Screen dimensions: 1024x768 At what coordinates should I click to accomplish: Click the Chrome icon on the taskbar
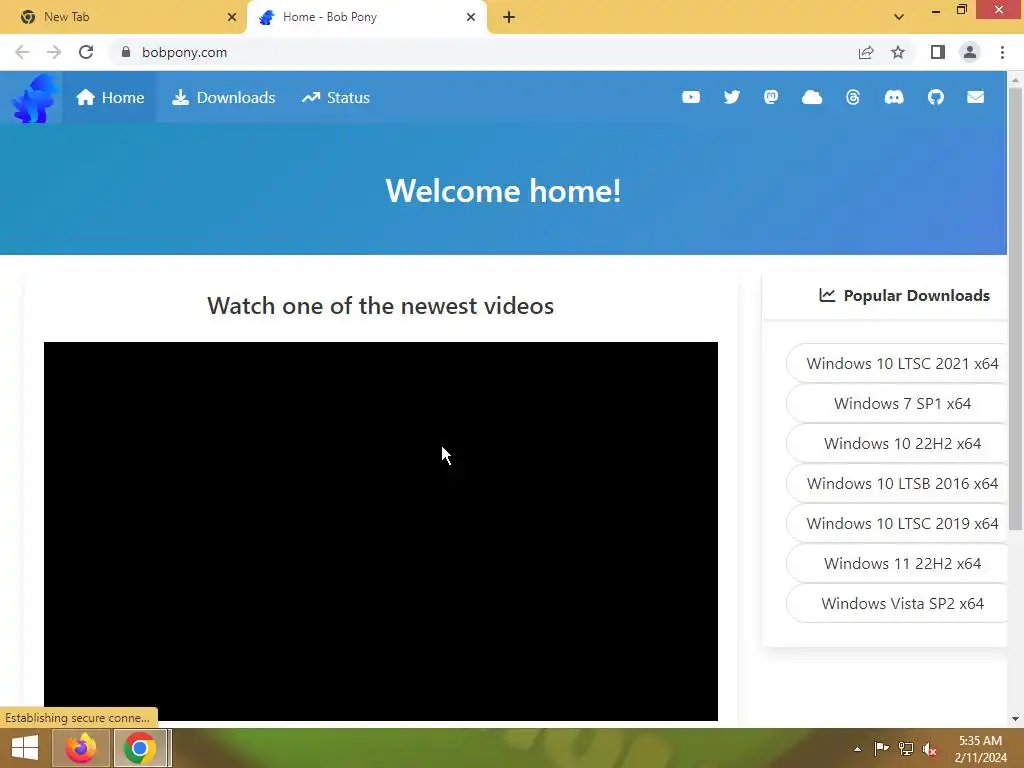(x=140, y=748)
